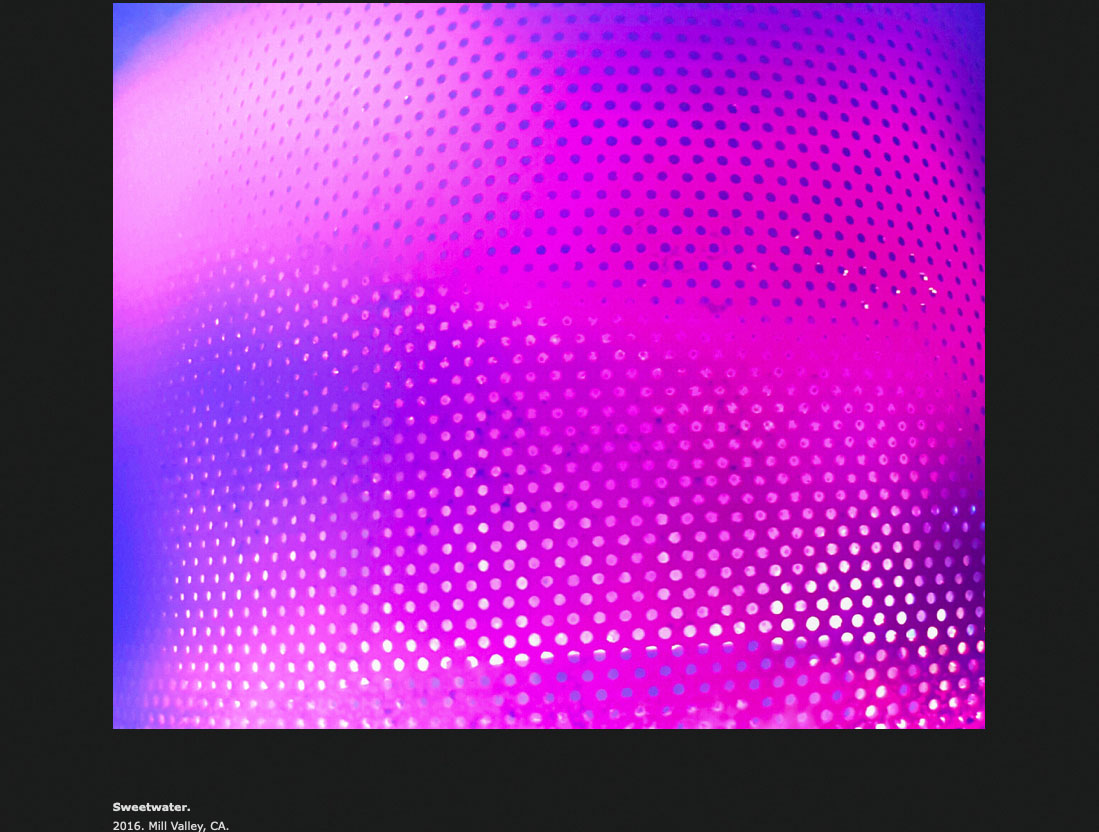The width and height of the screenshot is (1099, 832).
Task: Click the period ending the Sweetwater title
Action: (x=188, y=807)
